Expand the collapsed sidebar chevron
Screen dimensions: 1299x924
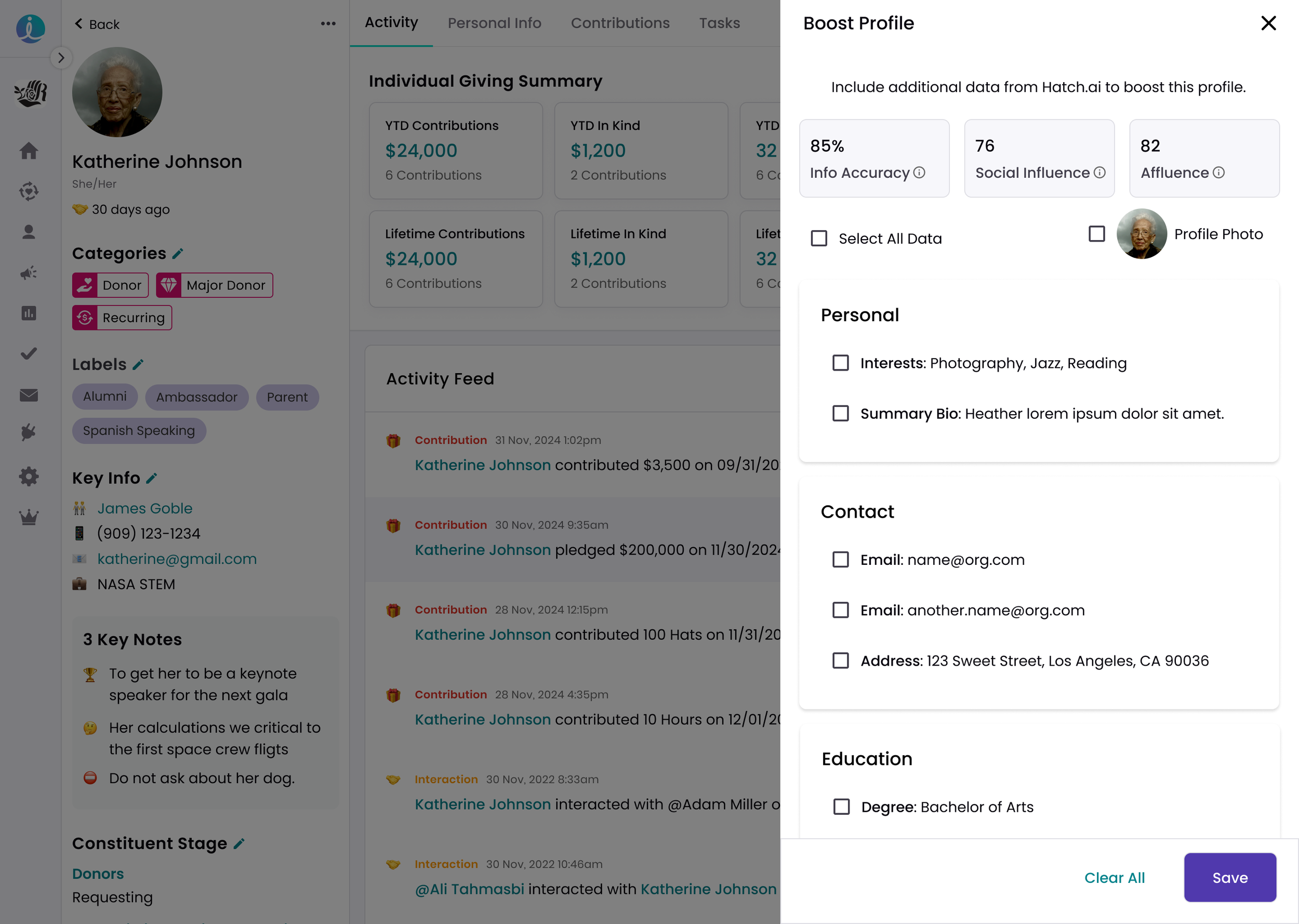click(x=61, y=58)
